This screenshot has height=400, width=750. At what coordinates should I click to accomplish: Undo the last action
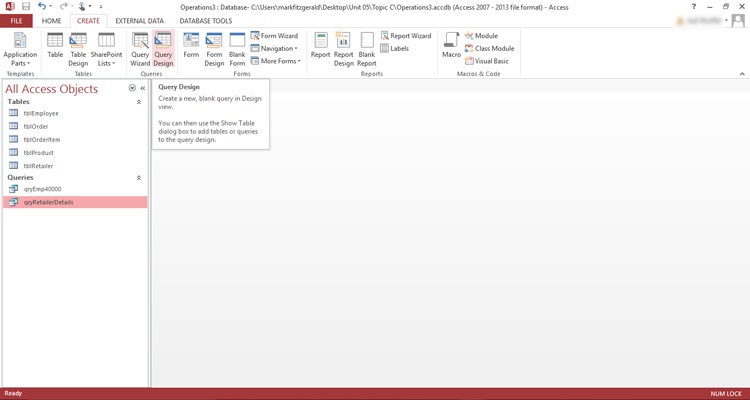coord(42,7)
